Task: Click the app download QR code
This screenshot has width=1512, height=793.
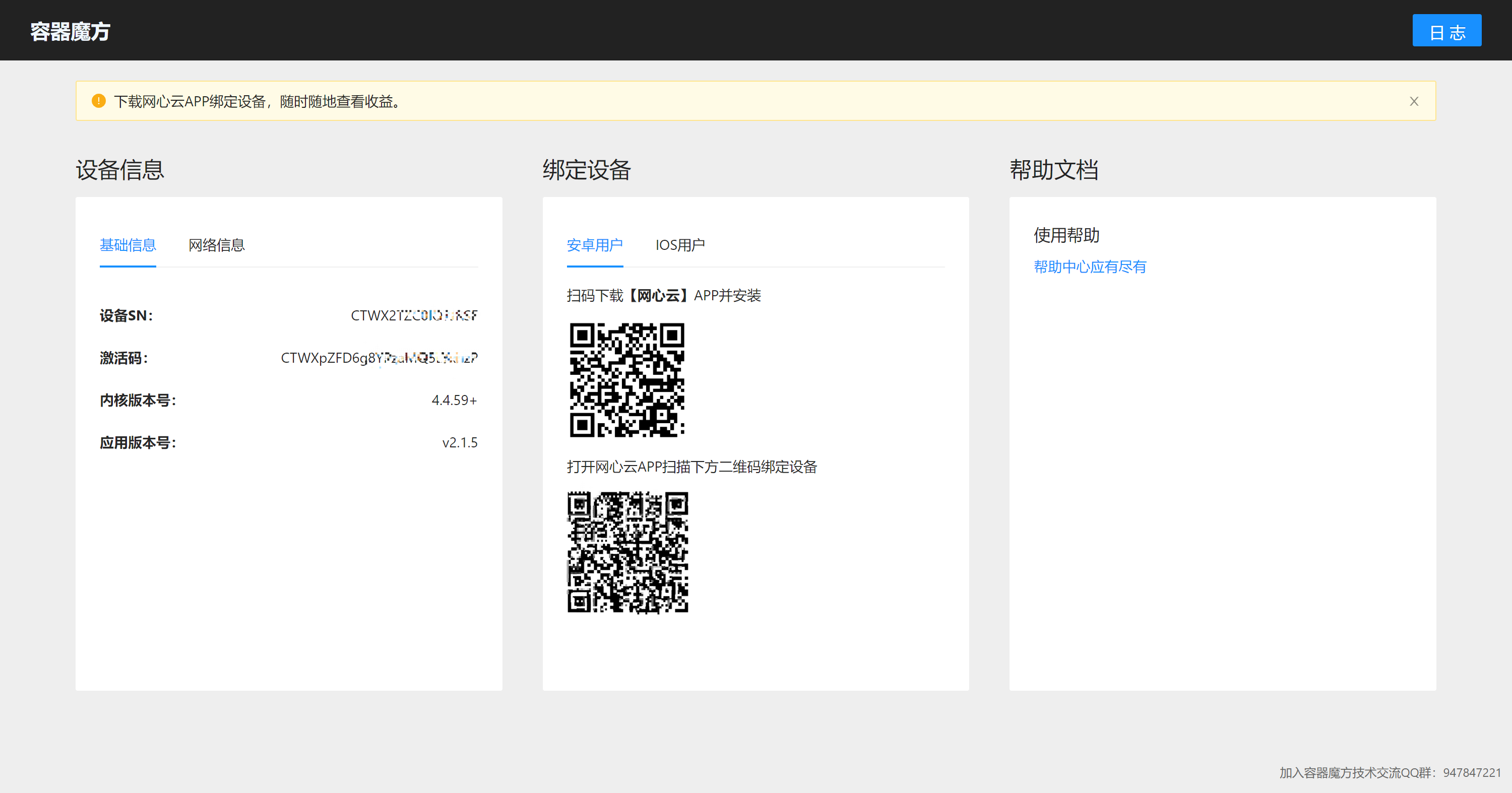Action: click(627, 379)
